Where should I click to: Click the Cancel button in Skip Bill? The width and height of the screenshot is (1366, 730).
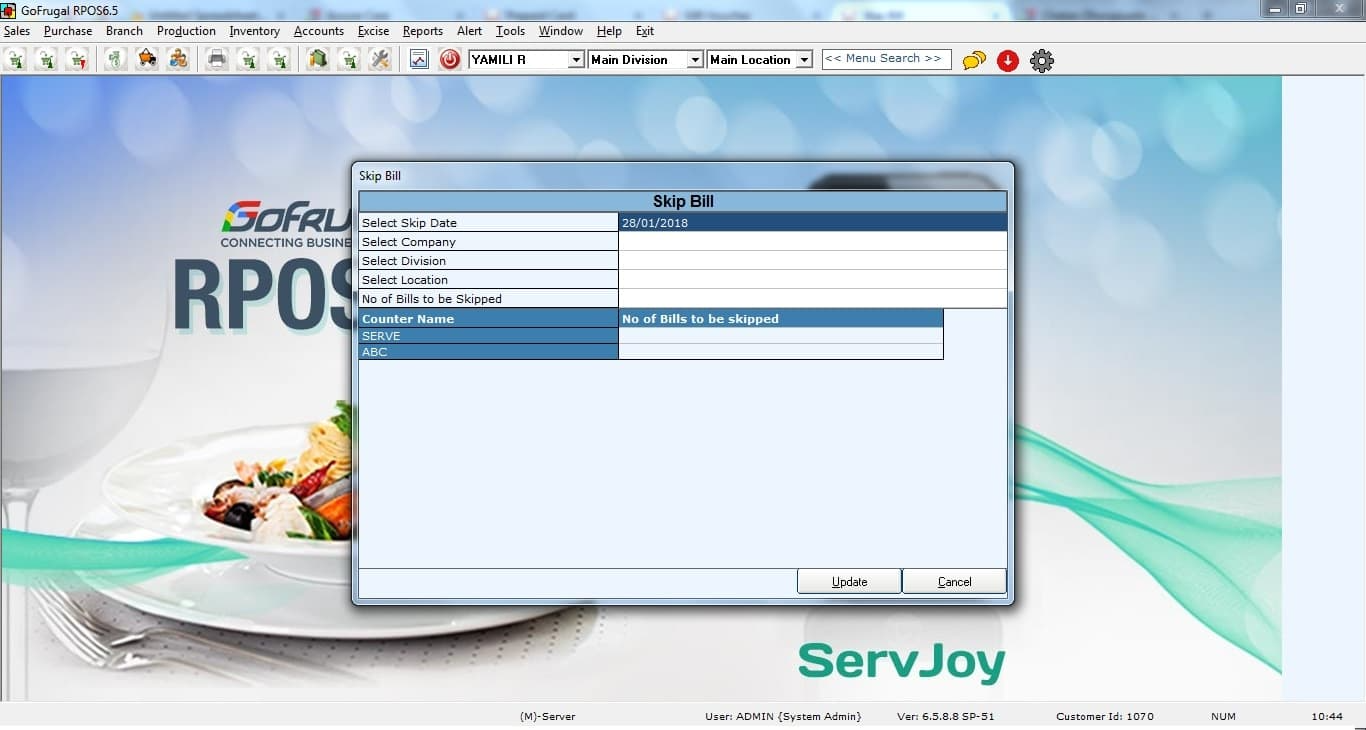pyautogui.click(x=954, y=581)
